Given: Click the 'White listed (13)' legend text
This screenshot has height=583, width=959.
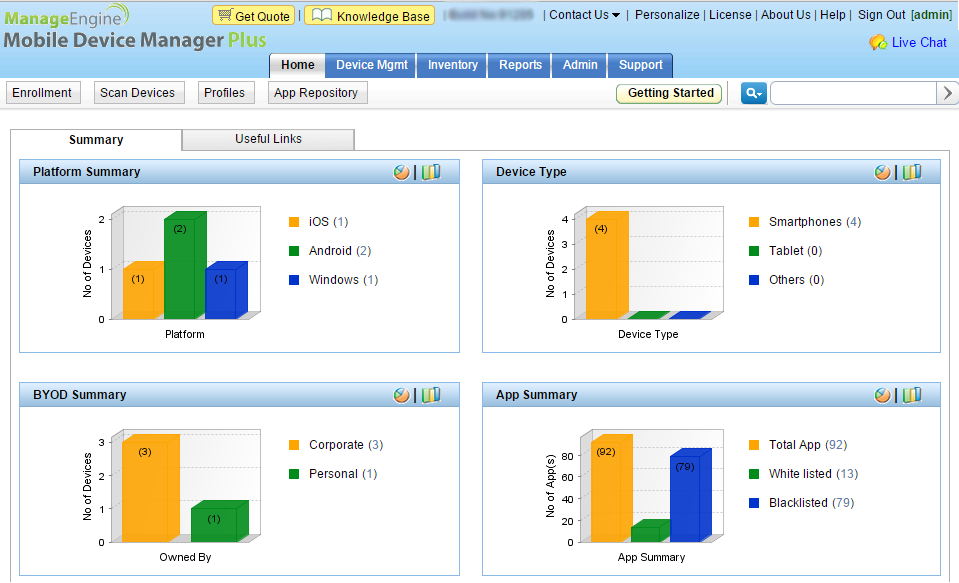Looking at the screenshot, I should [x=813, y=474].
